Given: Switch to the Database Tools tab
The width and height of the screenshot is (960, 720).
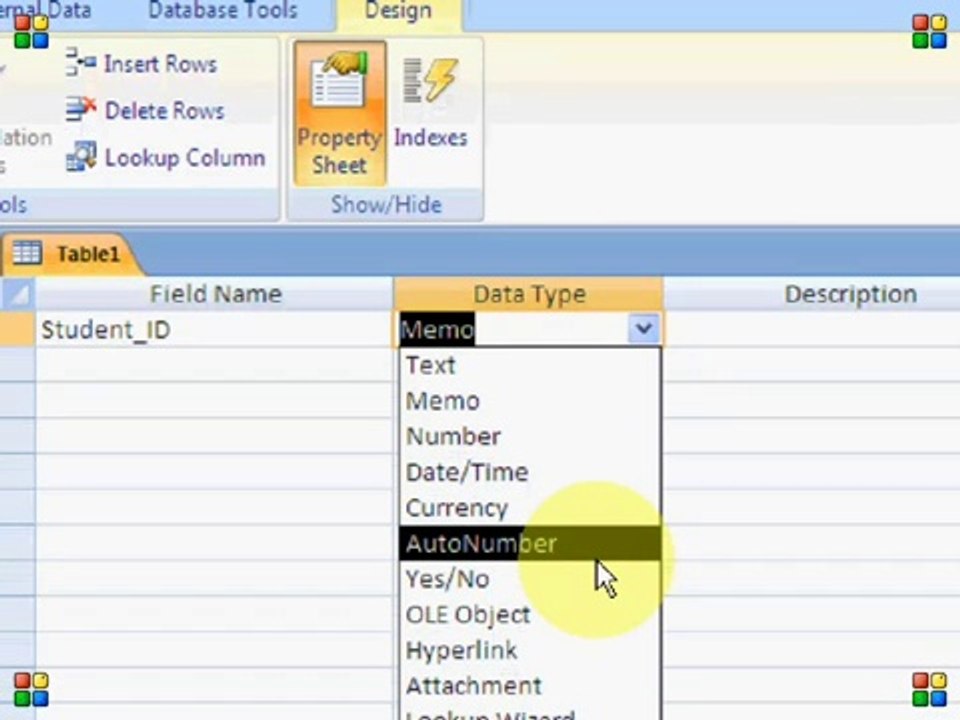Looking at the screenshot, I should 223,10.
